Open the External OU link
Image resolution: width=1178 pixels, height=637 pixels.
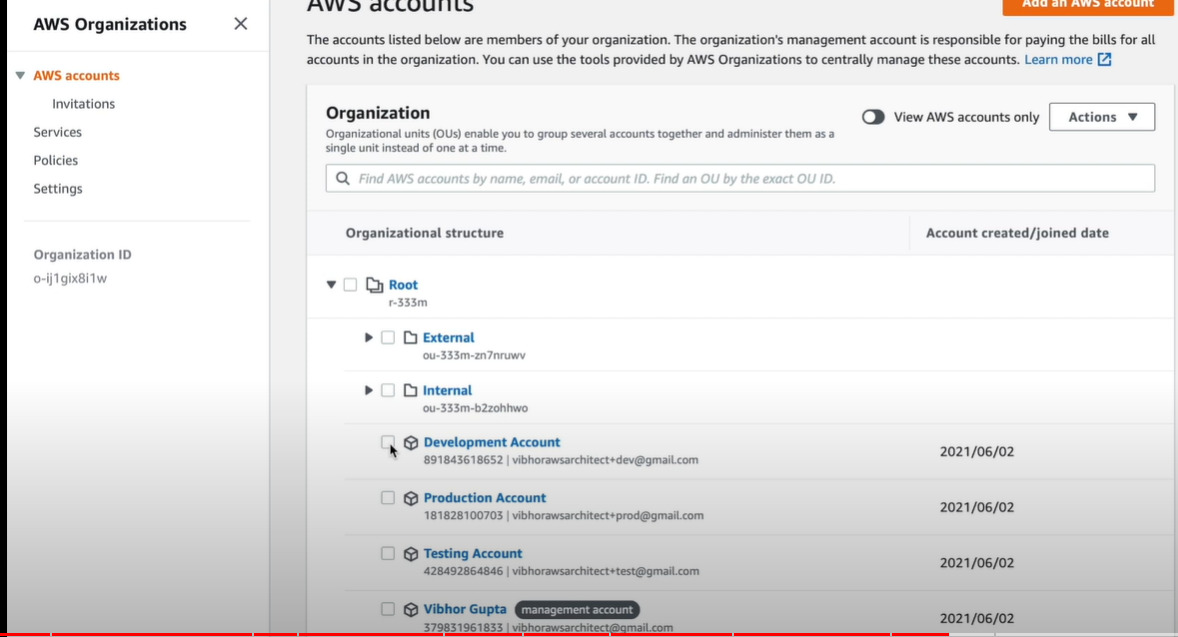tap(448, 337)
